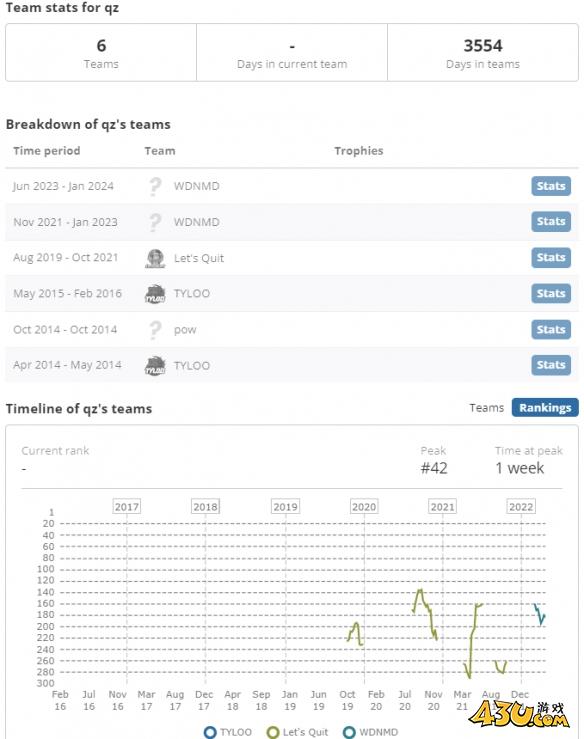
Task: Click the question mark icon beside pow
Action: point(155,330)
